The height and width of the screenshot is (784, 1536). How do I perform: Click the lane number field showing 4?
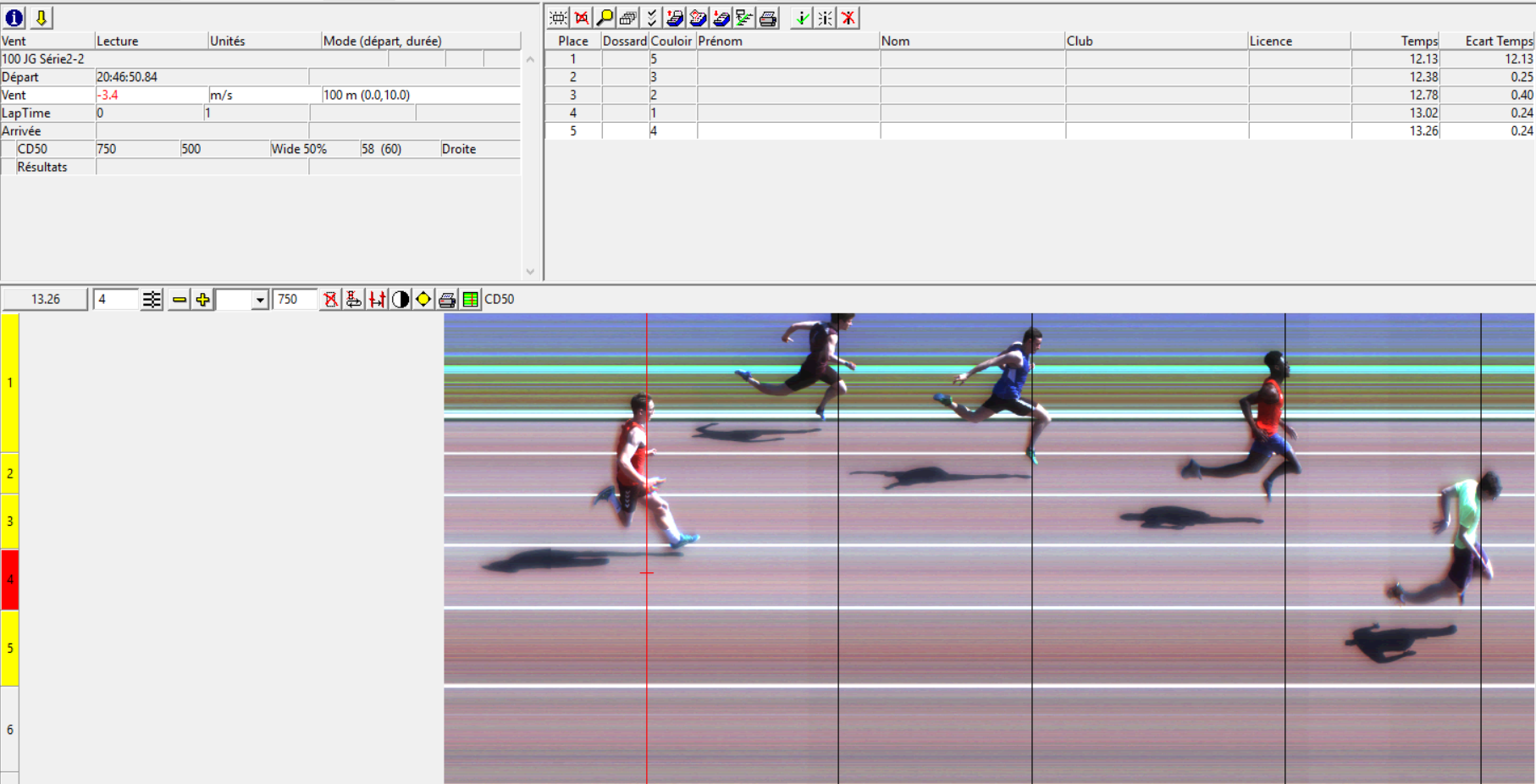point(116,300)
